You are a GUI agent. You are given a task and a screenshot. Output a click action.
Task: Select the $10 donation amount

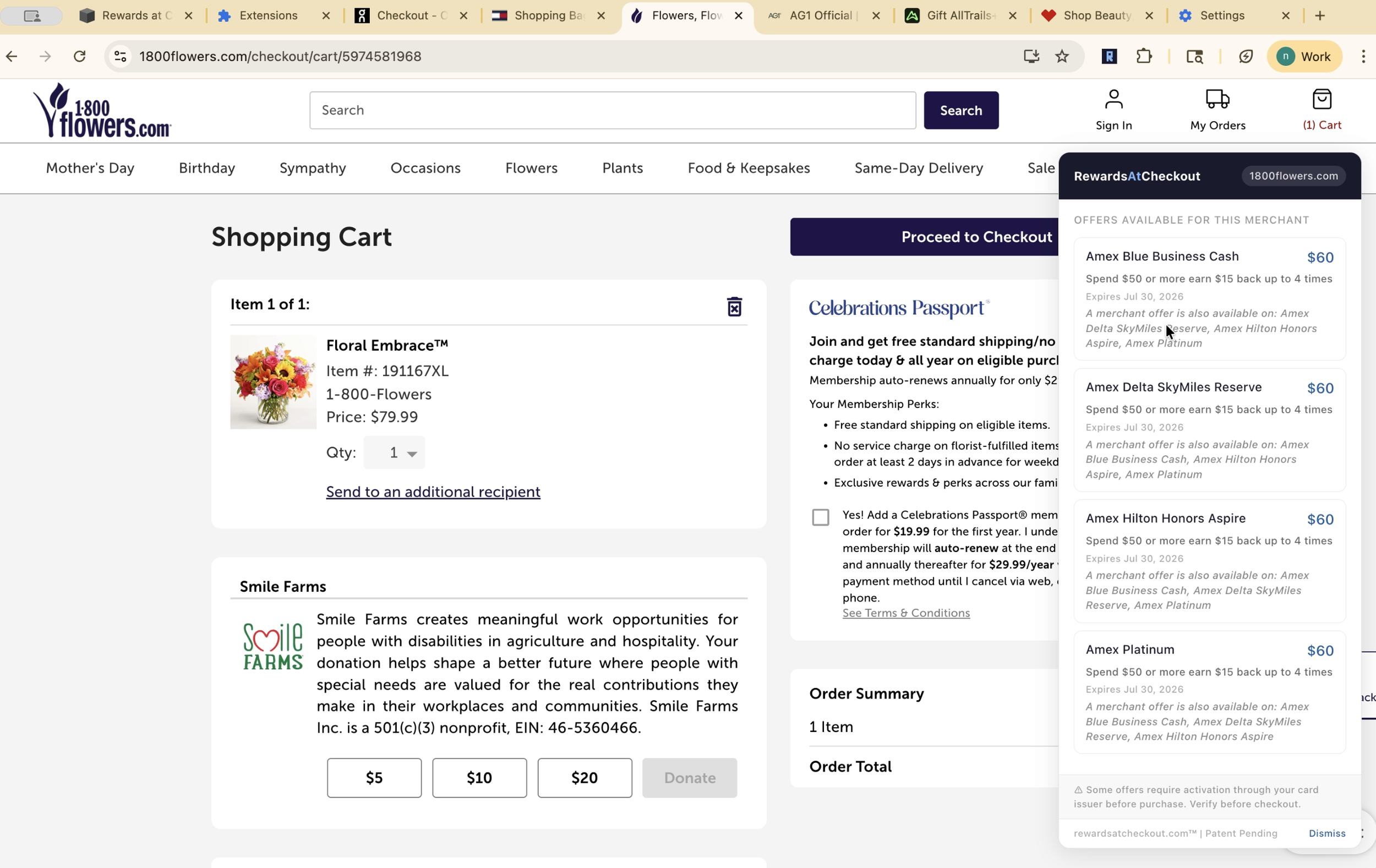pyautogui.click(x=479, y=777)
